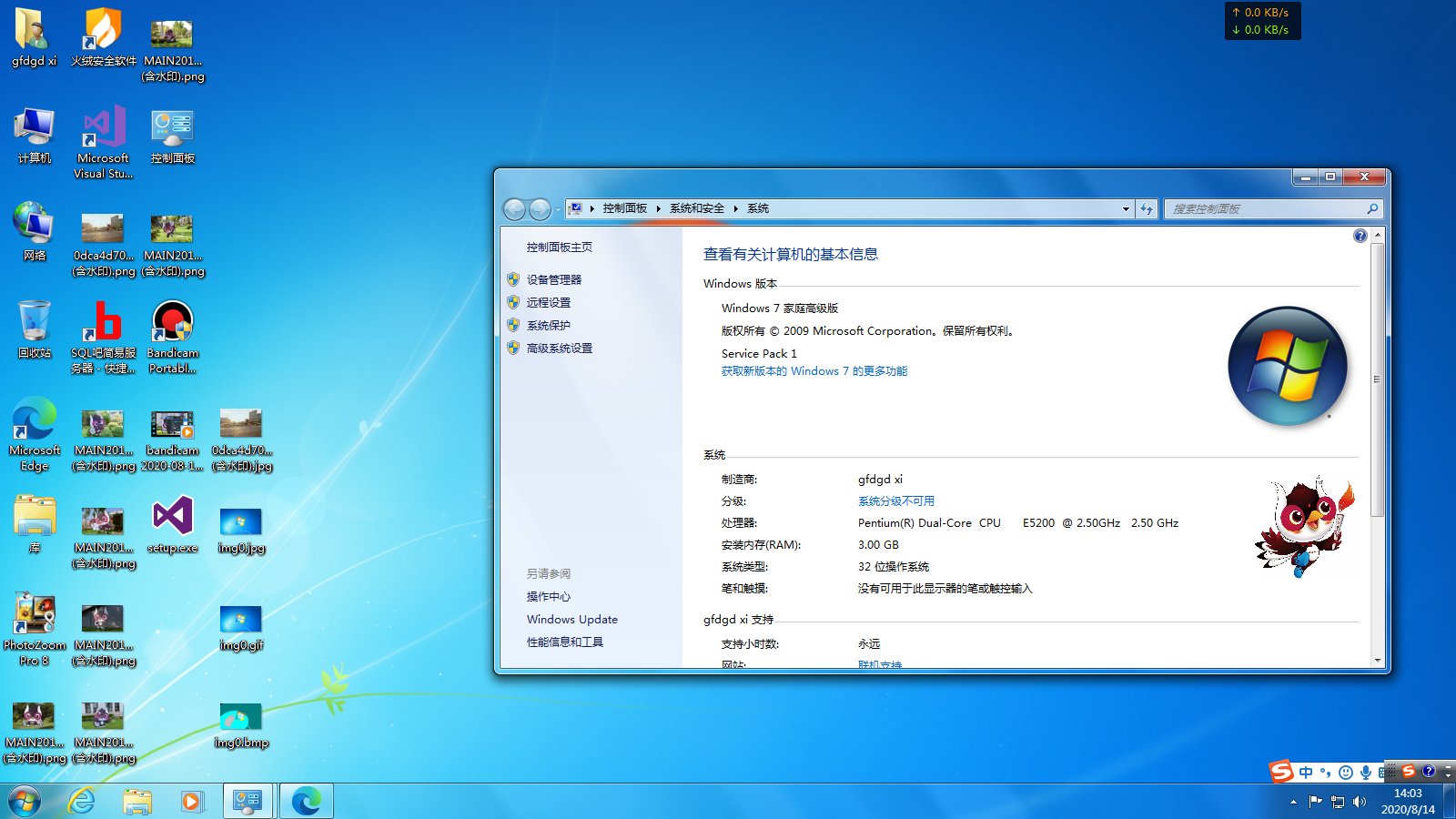This screenshot has width=1456, height=819.
Task: Select PhotoZoom Pro 8 desktop icon
Action: pyautogui.click(x=34, y=629)
